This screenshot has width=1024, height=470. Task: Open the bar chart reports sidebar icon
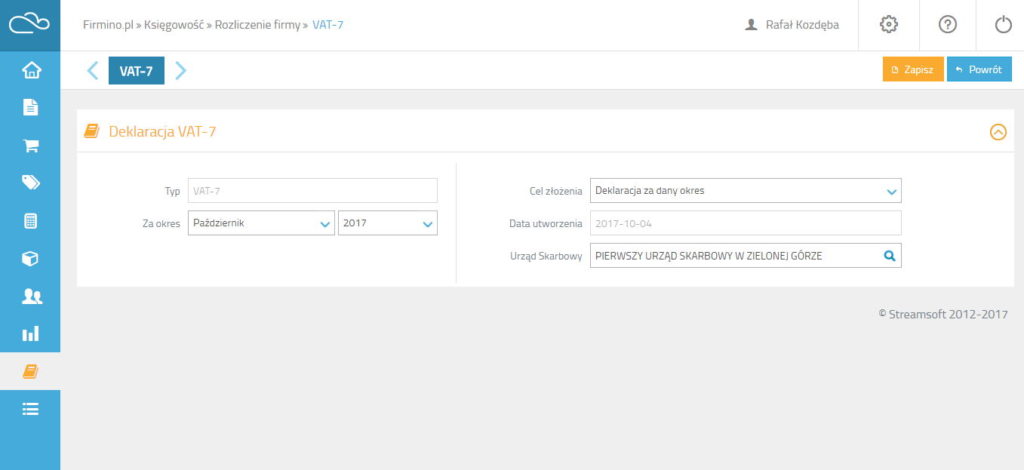click(x=31, y=334)
